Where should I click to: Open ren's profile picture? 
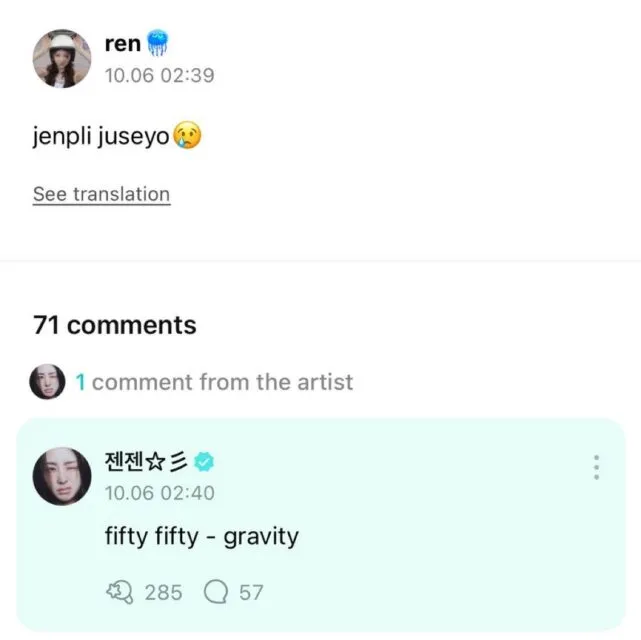62,58
